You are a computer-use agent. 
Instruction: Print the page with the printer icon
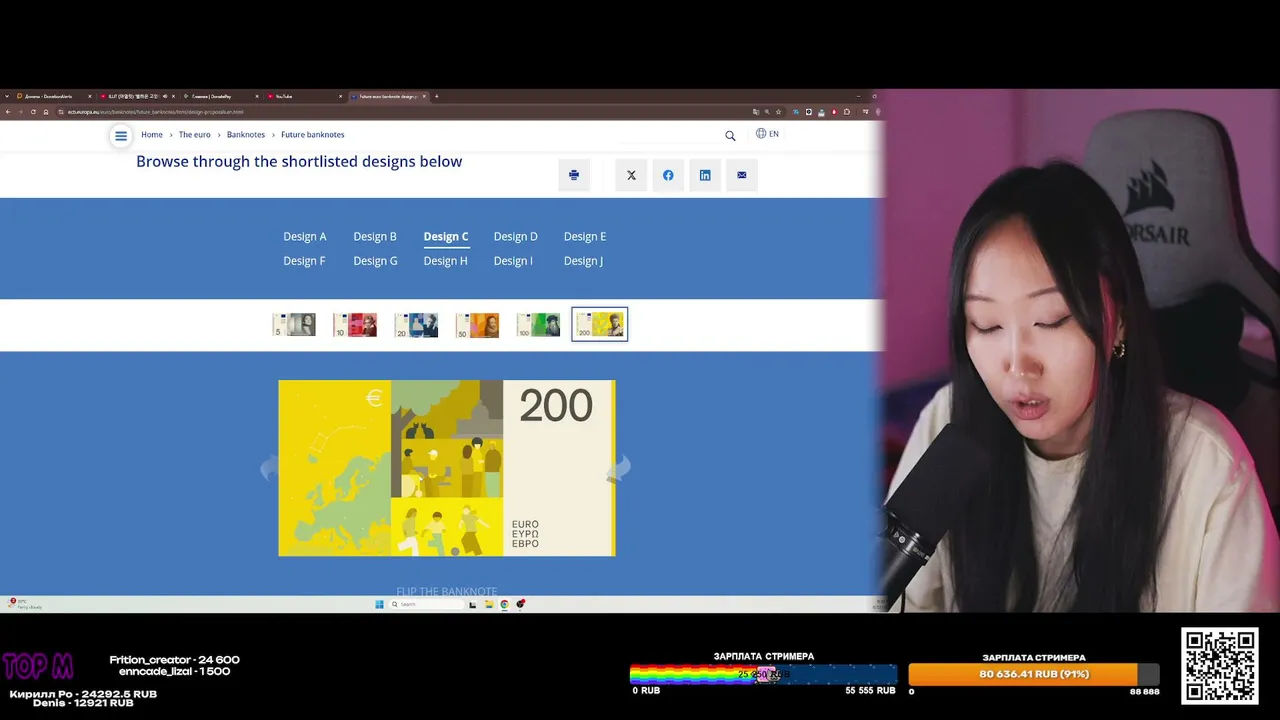click(x=574, y=175)
